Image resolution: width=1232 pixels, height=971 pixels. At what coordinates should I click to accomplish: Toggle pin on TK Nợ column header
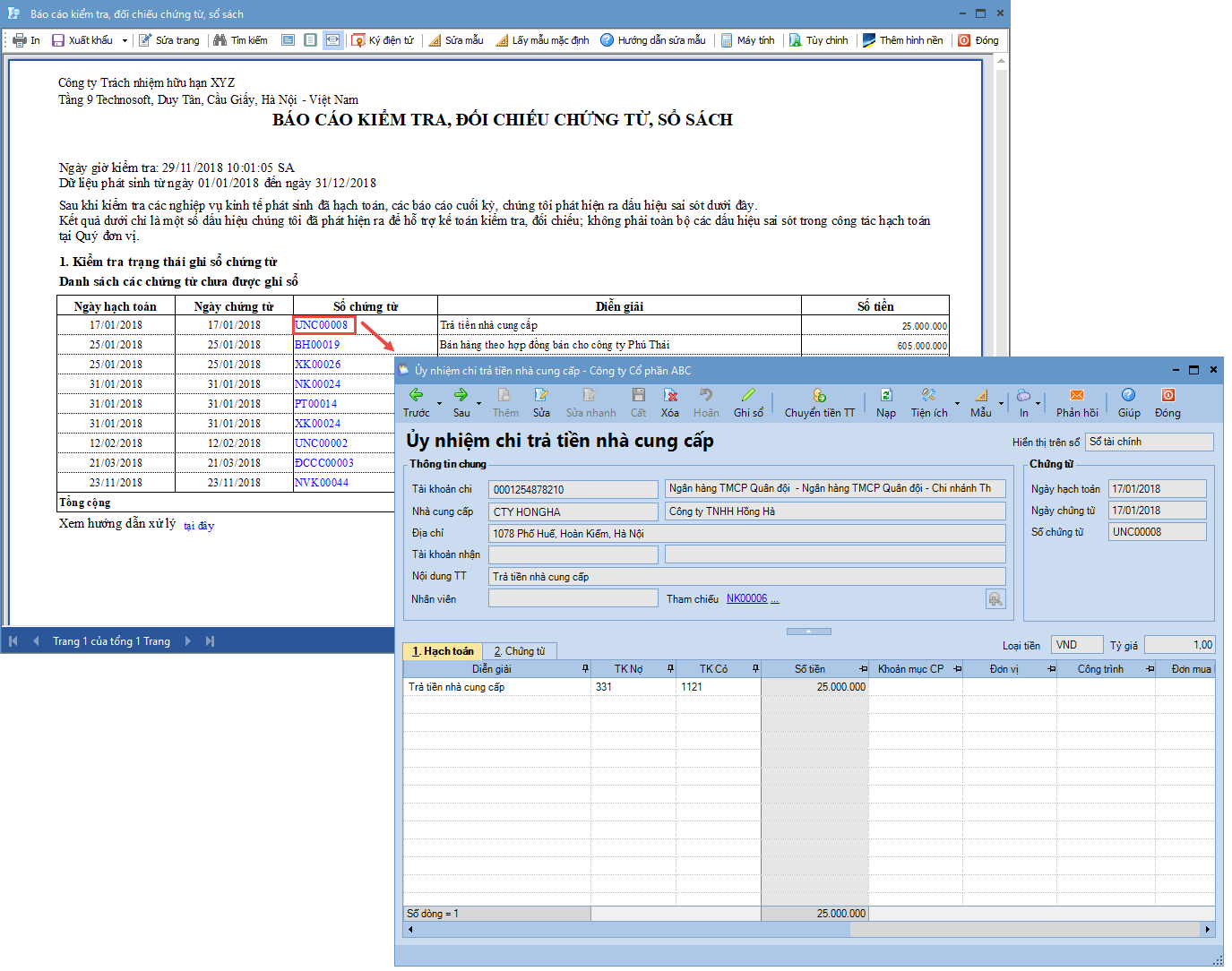pos(670,669)
